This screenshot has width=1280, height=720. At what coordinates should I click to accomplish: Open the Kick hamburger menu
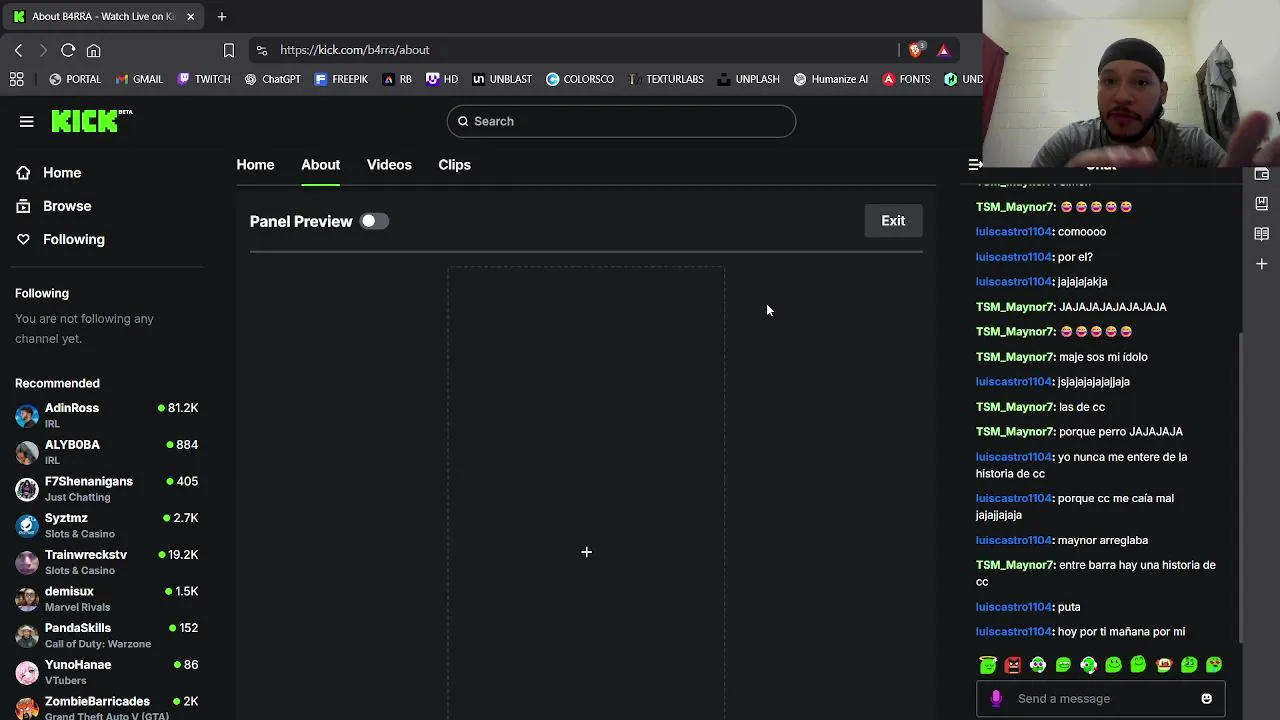(x=27, y=121)
